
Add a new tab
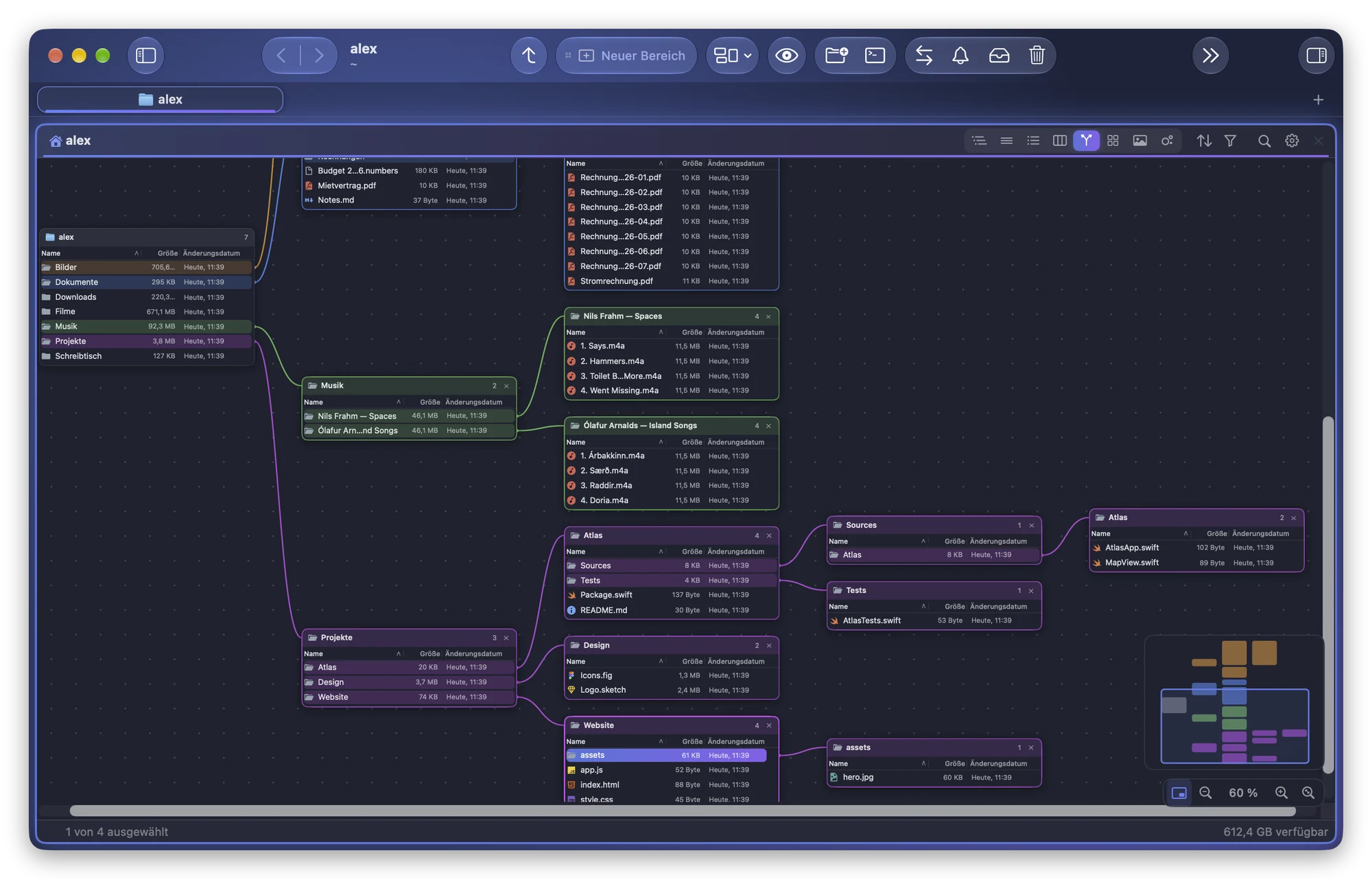click(1318, 100)
